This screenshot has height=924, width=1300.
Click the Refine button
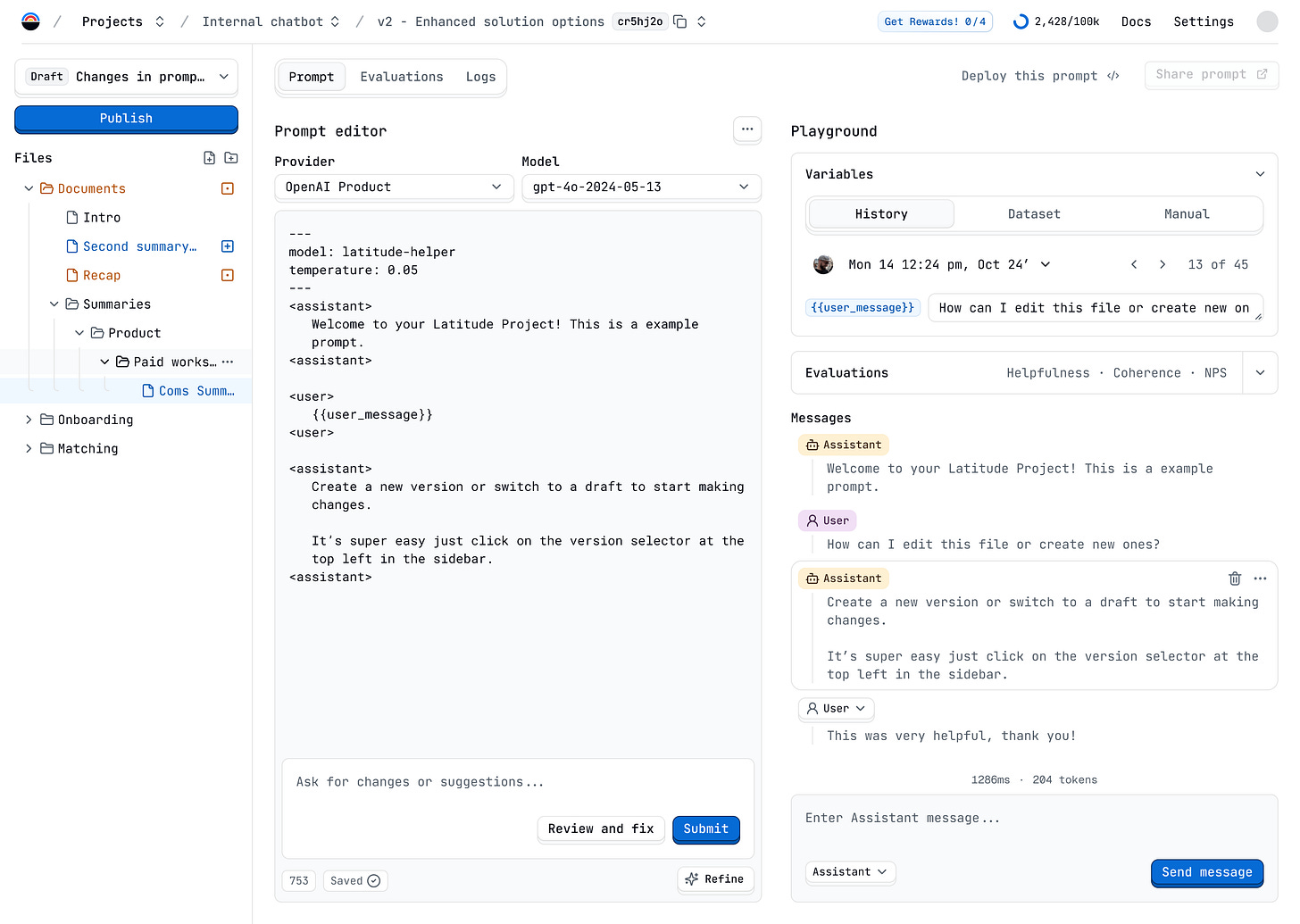[715, 879]
